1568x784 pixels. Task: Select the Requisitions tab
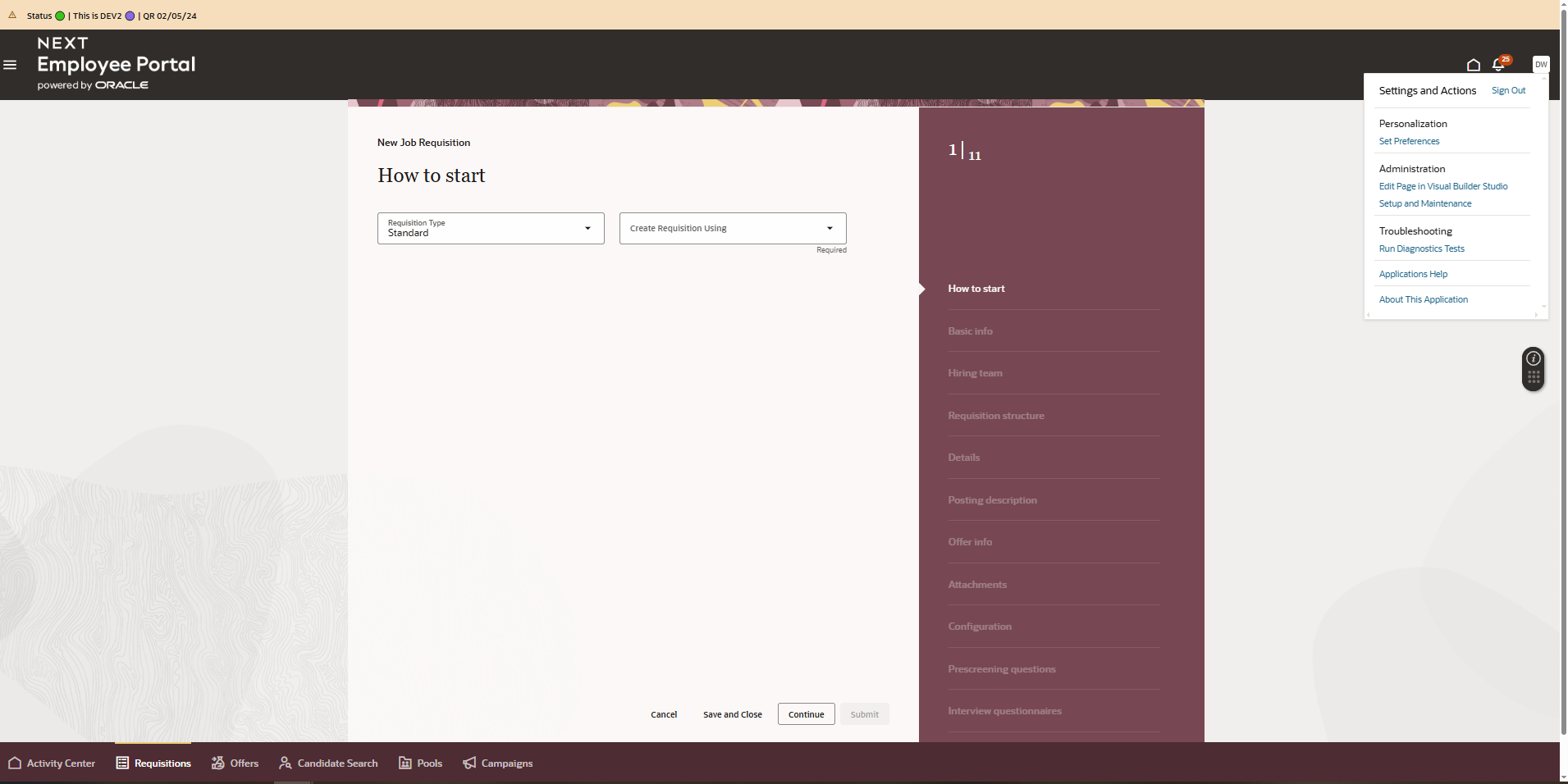tap(153, 763)
